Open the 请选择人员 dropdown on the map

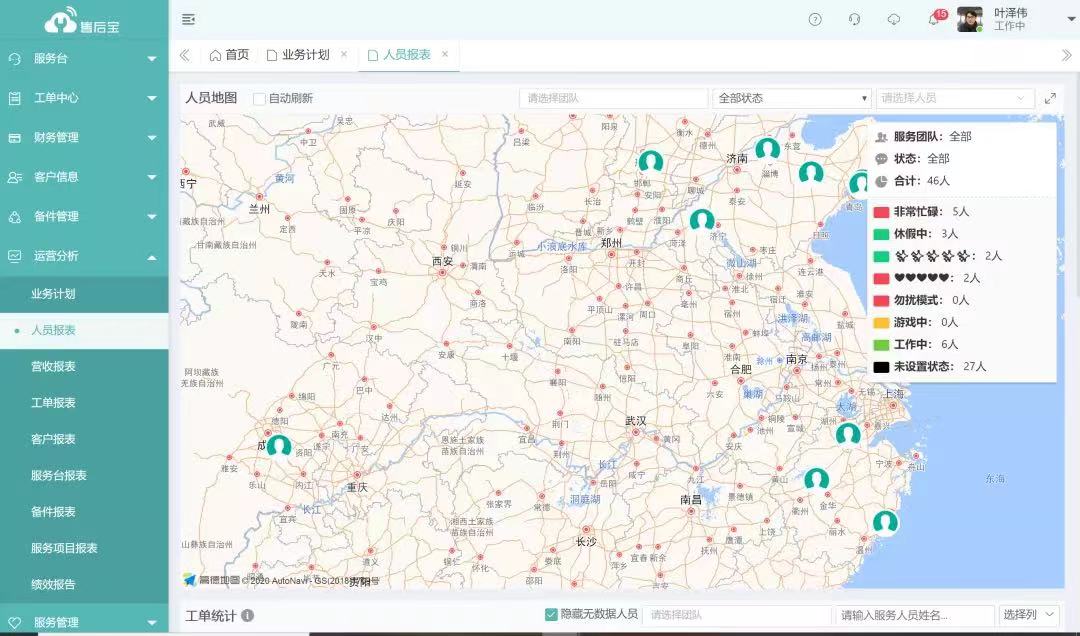(x=954, y=99)
